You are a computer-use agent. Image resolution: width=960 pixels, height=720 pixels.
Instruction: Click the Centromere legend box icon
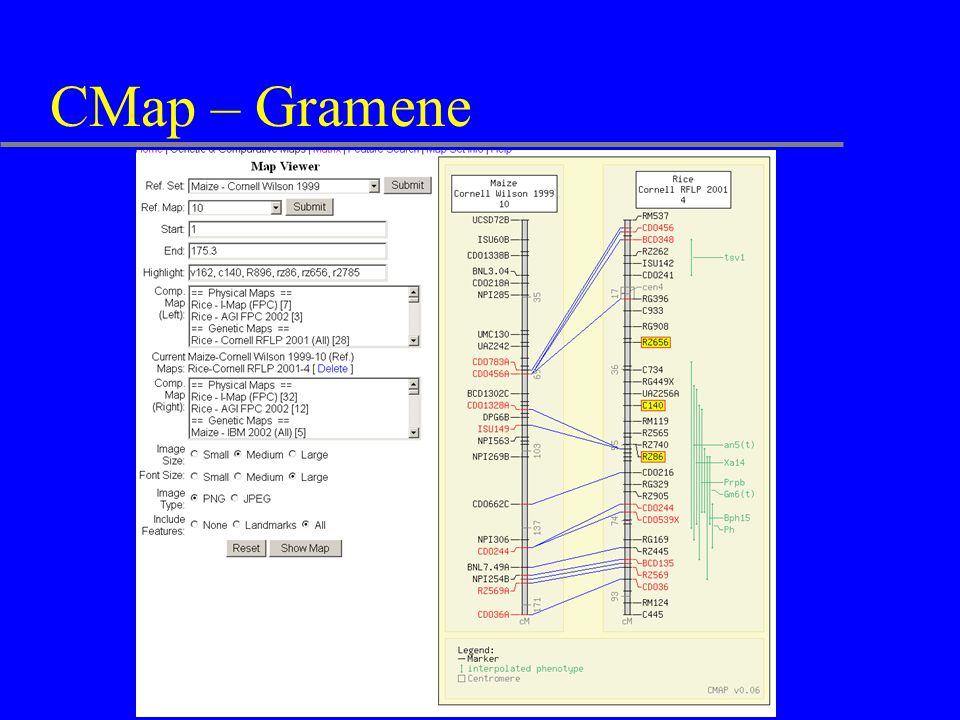[462, 678]
